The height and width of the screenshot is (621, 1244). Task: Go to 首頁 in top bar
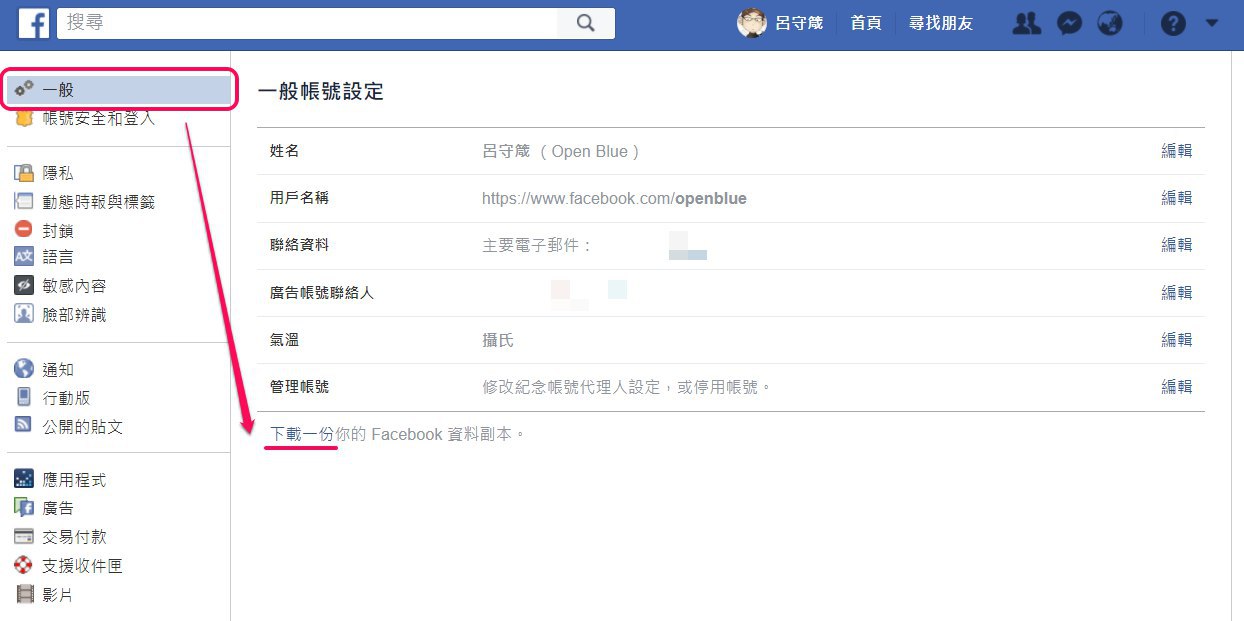coord(866,23)
